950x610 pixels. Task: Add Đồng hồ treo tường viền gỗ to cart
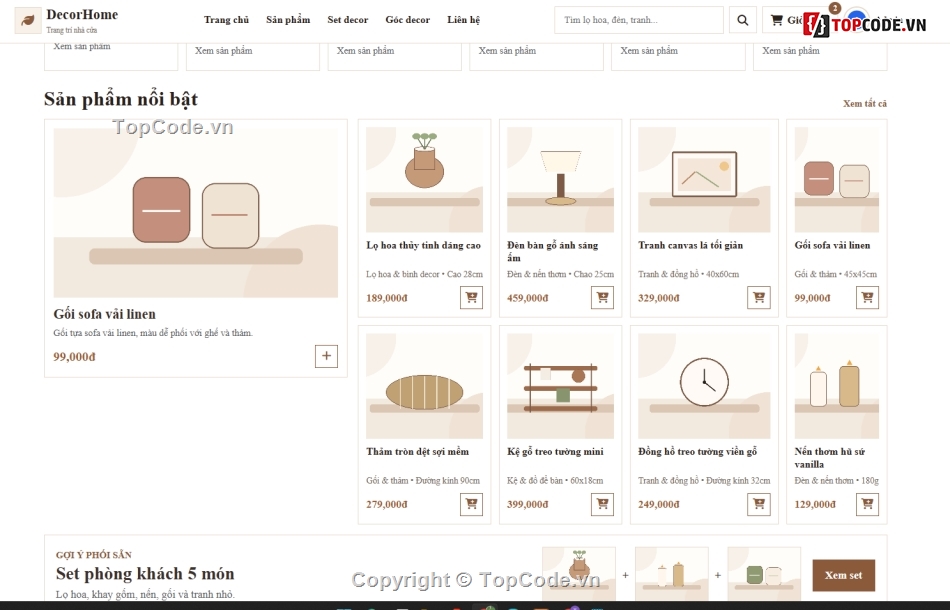[759, 504]
